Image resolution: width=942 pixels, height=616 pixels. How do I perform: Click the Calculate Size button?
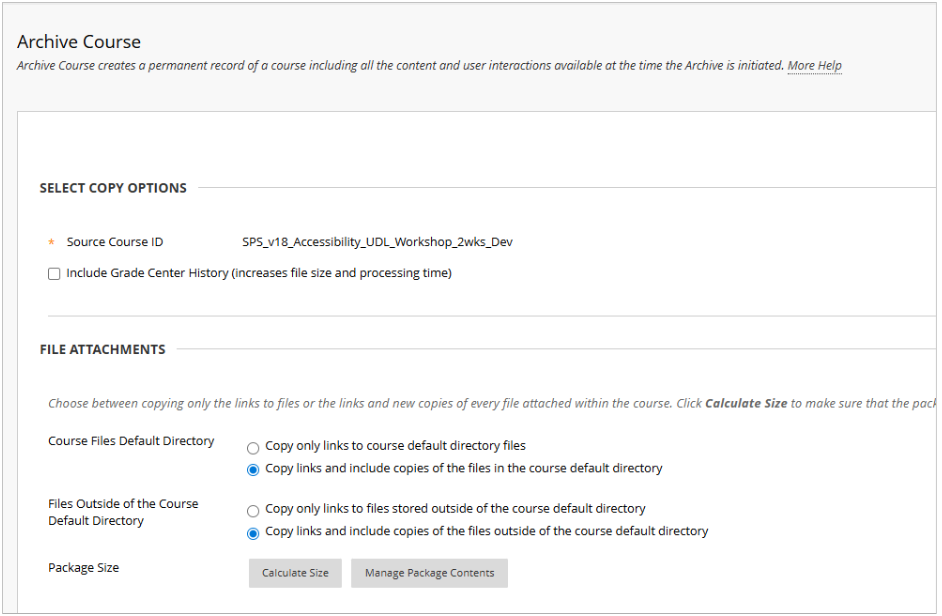(x=295, y=573)
